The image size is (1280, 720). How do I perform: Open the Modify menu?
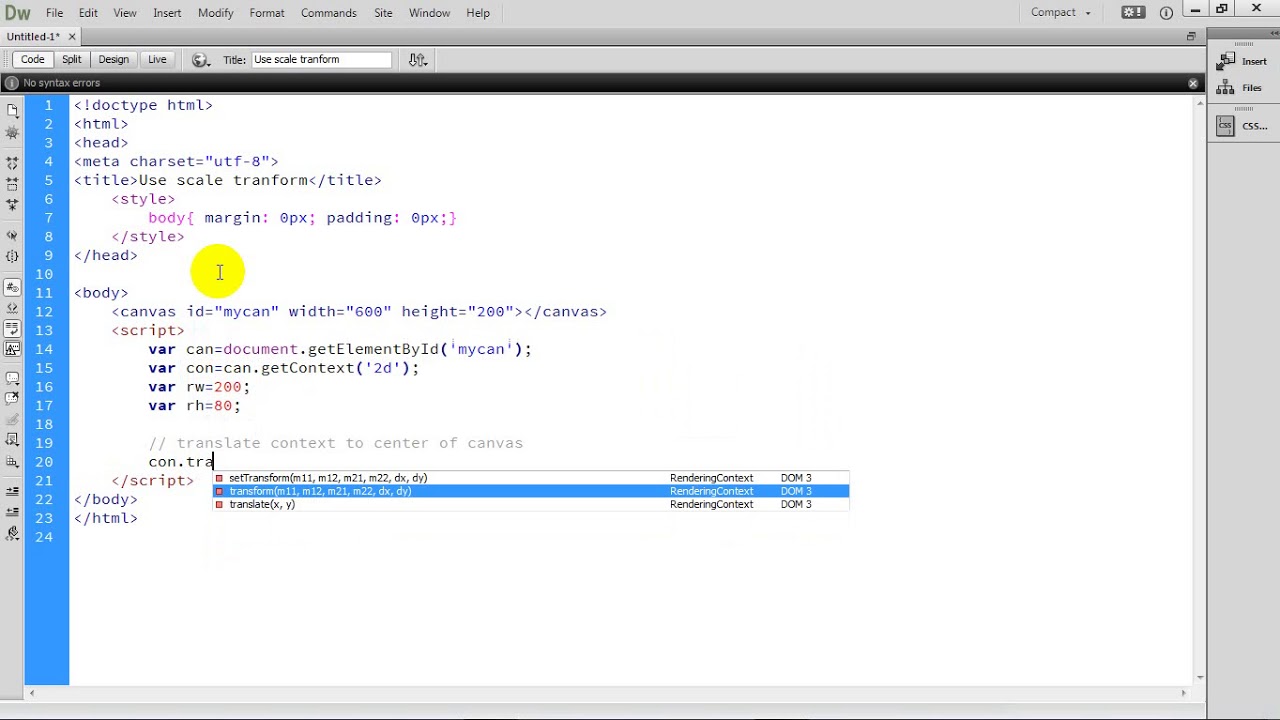(x=215, y=13)
